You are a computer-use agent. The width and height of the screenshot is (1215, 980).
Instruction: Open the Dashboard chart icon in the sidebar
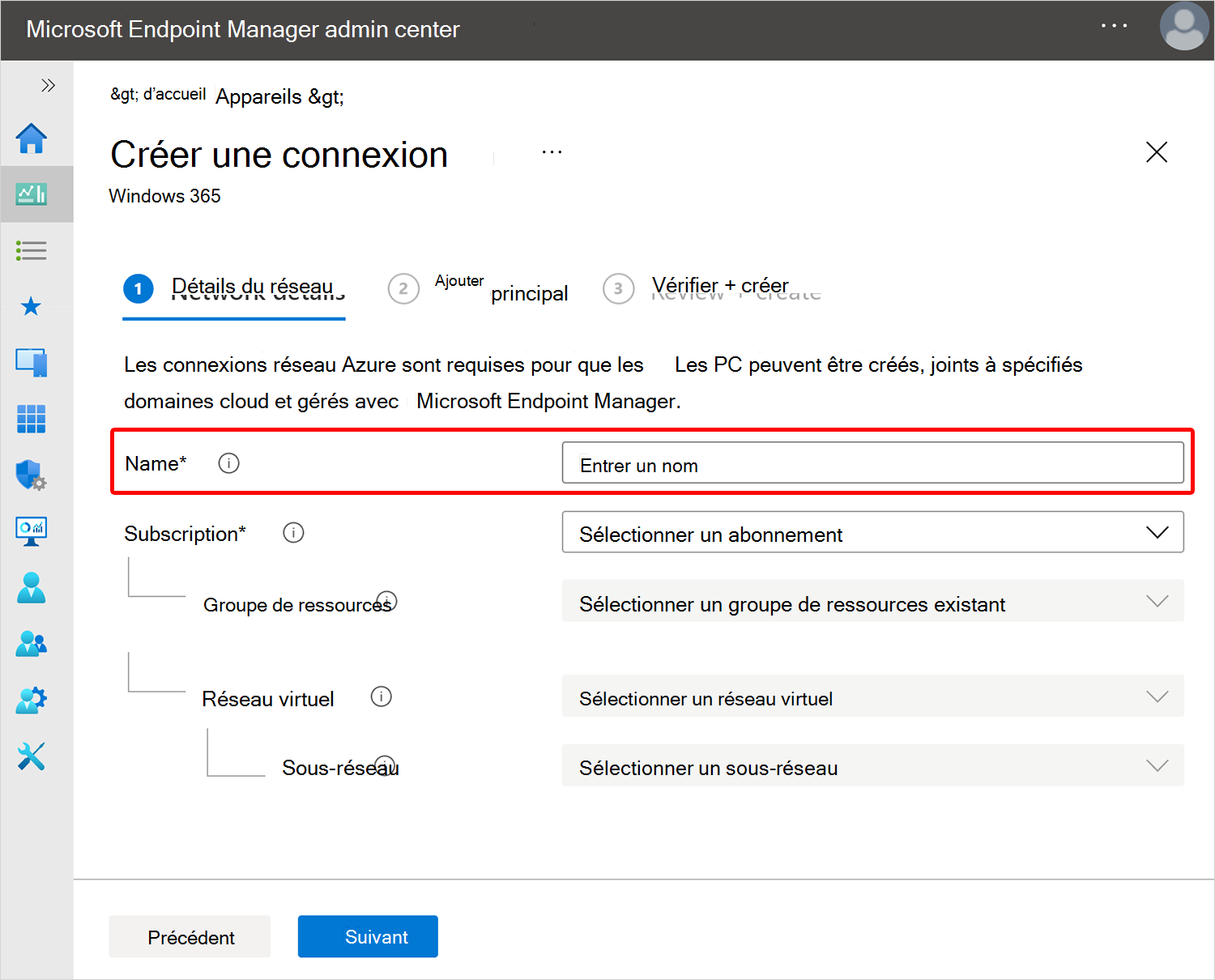(x=32, y=194)
